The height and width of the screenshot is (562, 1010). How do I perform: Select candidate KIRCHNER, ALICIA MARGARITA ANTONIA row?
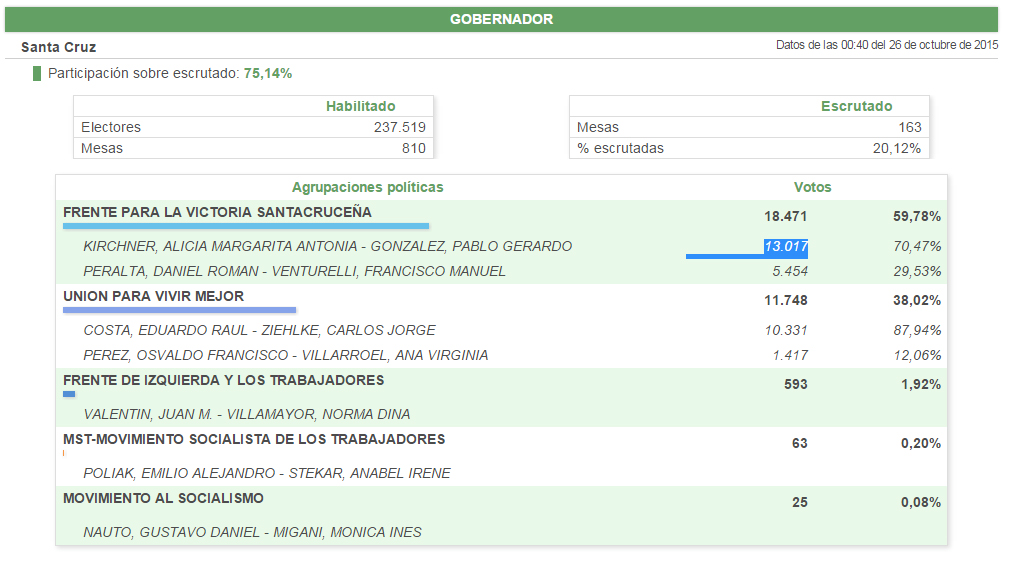(327, 246)
